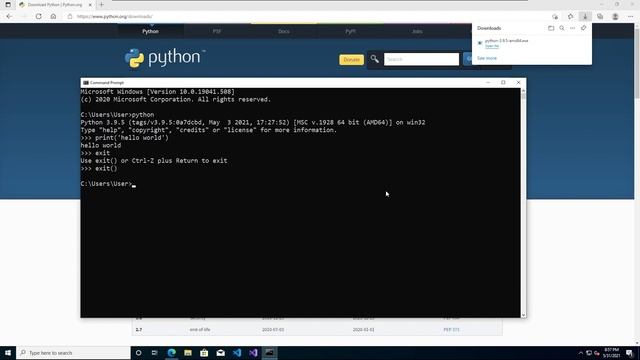Click See more in Downloads panel
This screenshot has width=640, height=360.
487,58
